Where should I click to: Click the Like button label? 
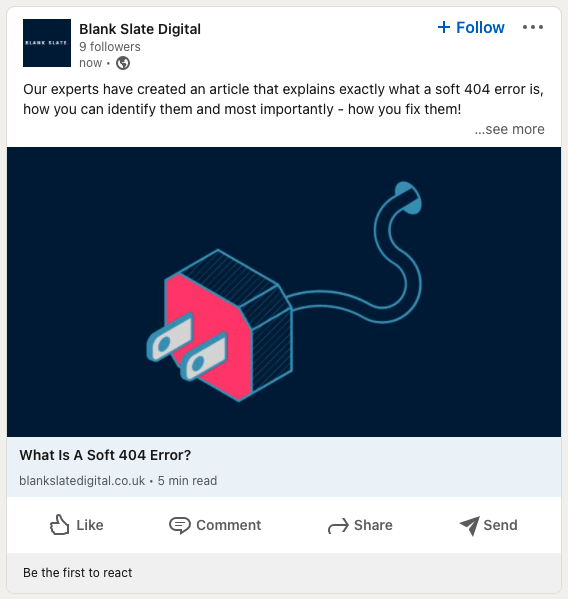(90, 525)
